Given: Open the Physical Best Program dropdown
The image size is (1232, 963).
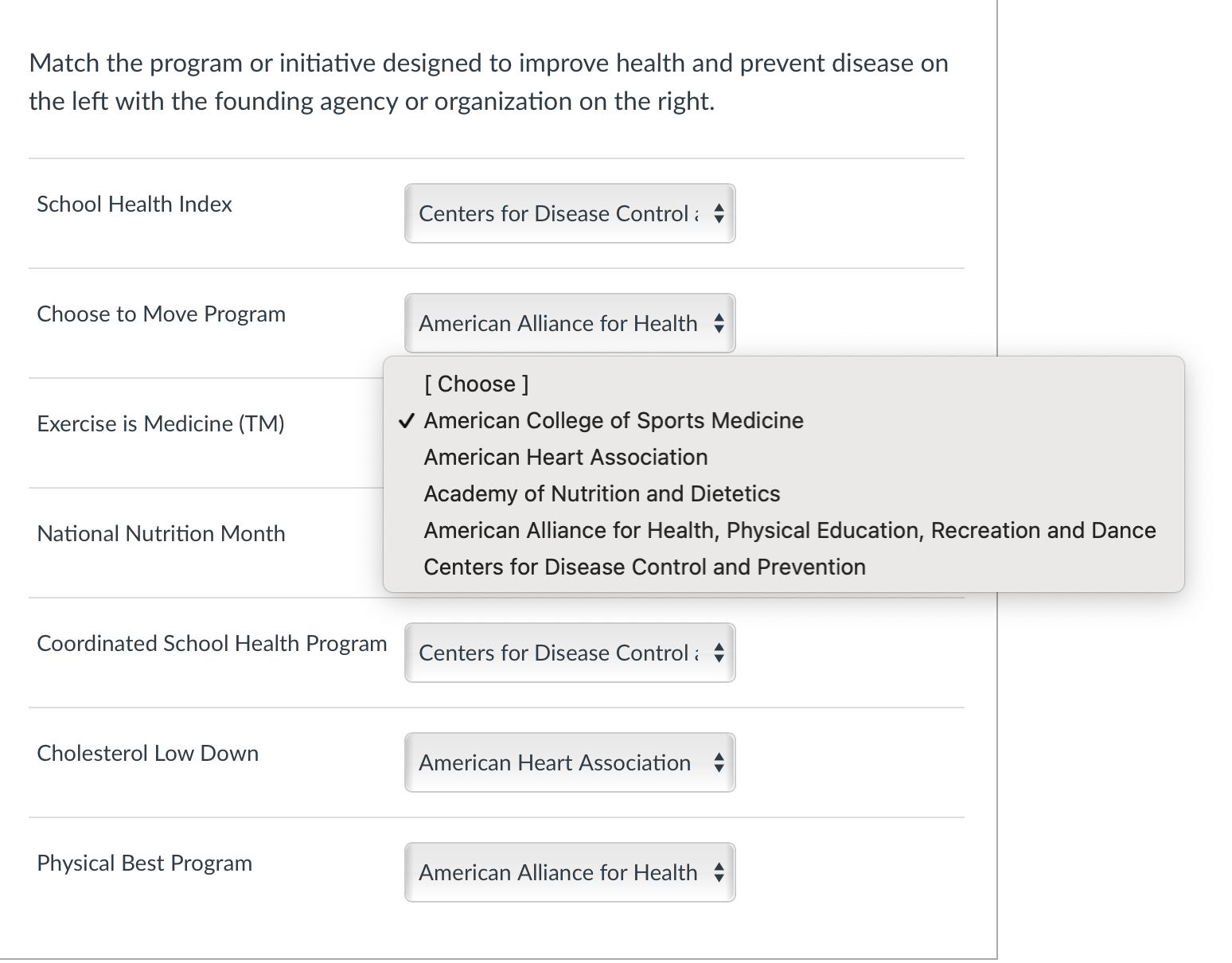Looking at the screenshot, I should tap(569, 872).
